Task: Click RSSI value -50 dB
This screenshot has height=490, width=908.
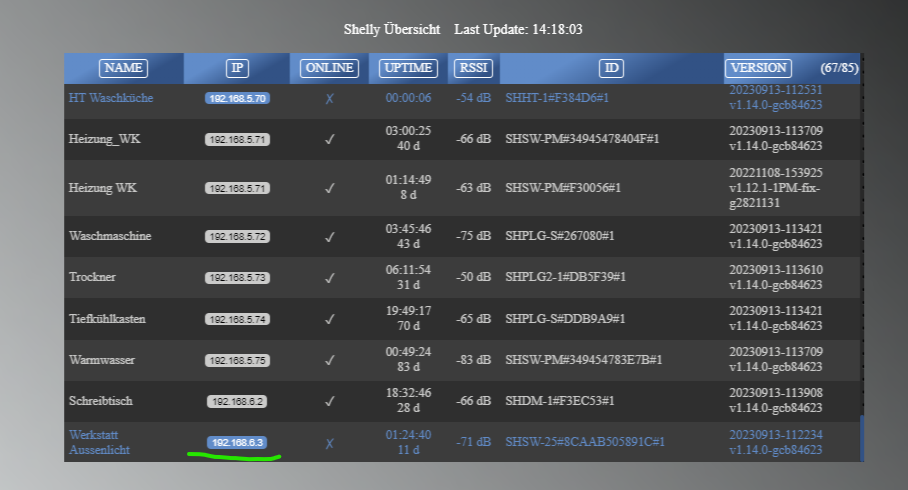Action: [x=473, y=277]
